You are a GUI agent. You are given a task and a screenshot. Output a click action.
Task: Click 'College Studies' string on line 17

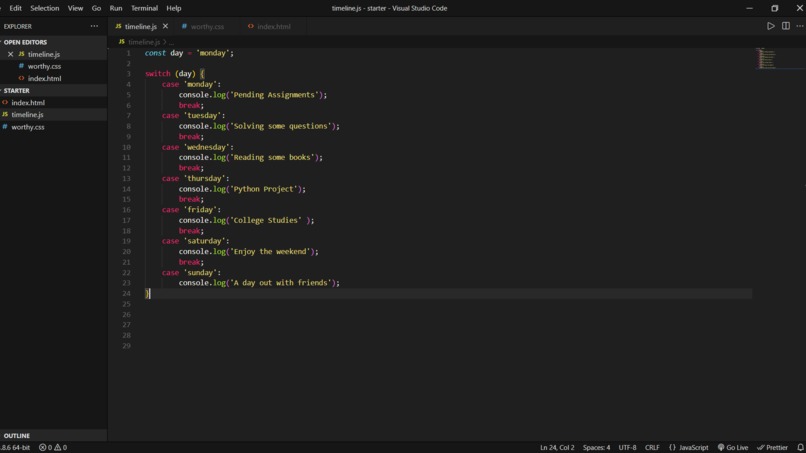pyautogui.click(x=265, y=220)
